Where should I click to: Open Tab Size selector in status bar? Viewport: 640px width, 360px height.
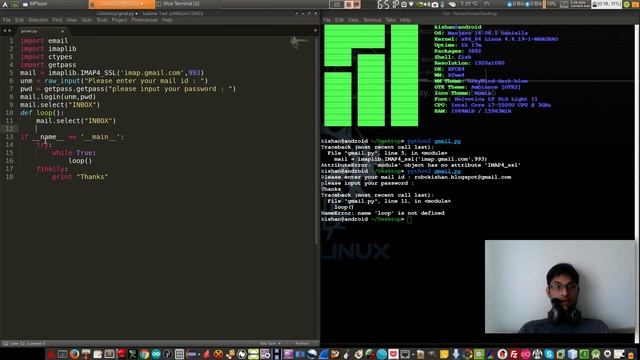pos(270,344)
